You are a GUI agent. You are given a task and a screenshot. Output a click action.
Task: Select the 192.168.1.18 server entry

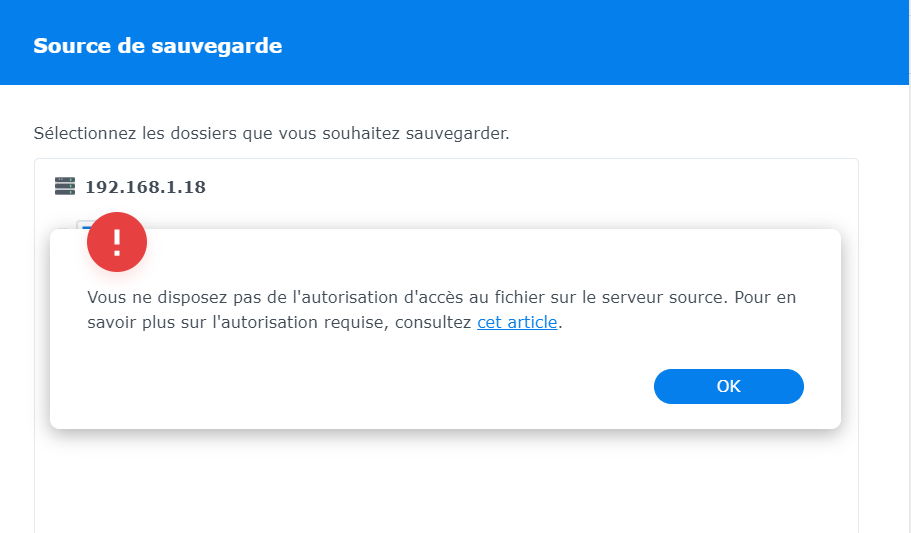point(145,187)
